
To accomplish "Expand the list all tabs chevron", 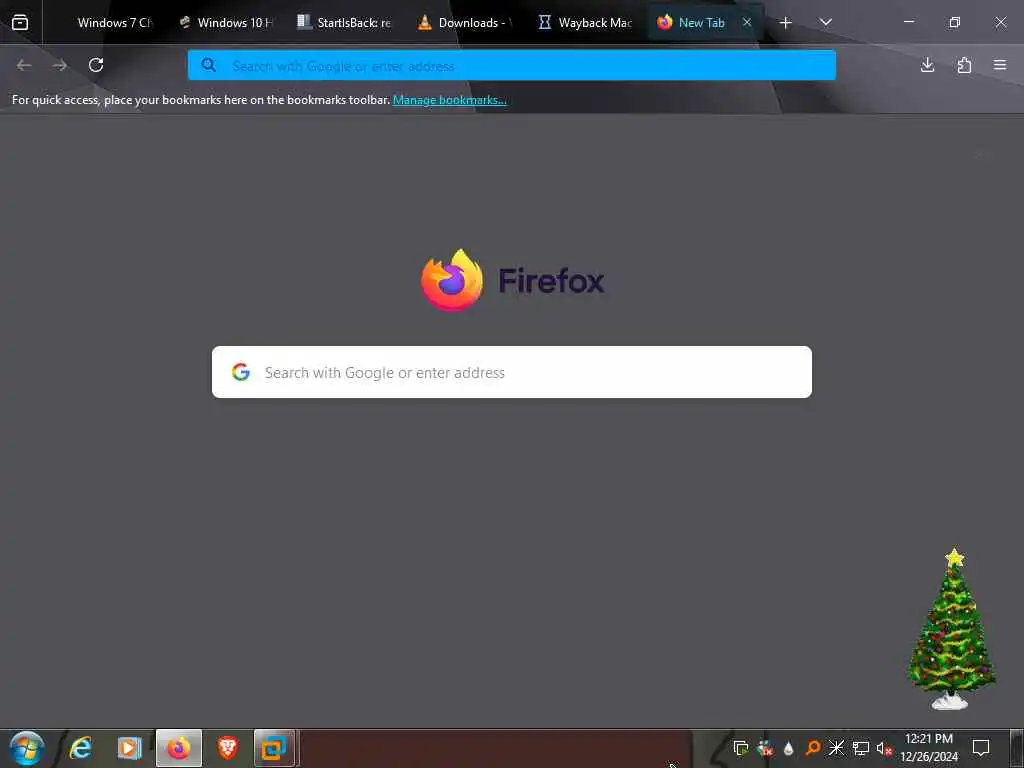I will click(825, 22).
